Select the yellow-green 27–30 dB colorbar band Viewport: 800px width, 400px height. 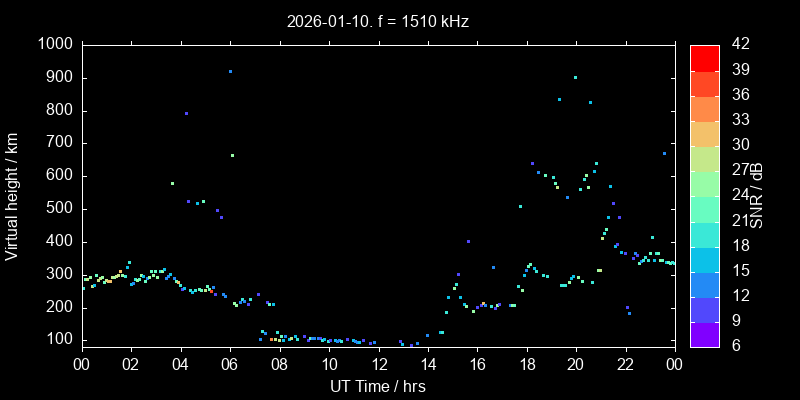tap(704, 158)
